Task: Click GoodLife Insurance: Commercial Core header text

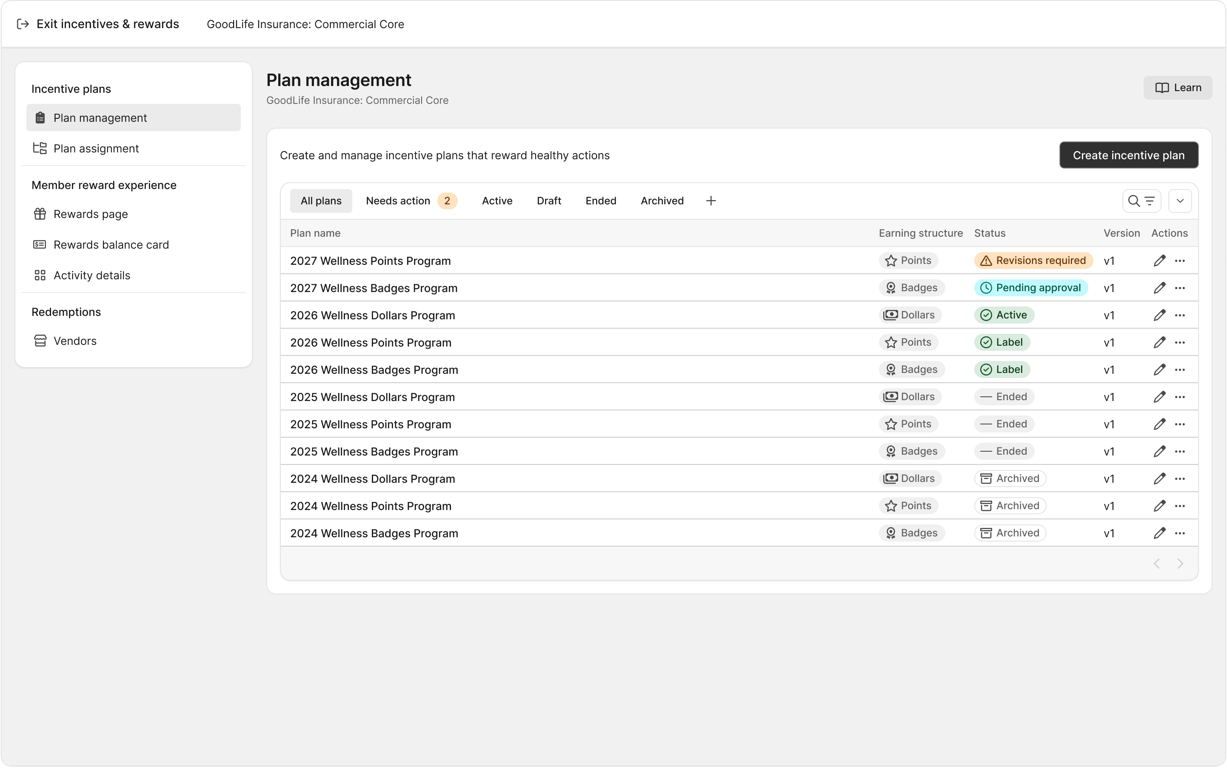Action: point(305,24)
